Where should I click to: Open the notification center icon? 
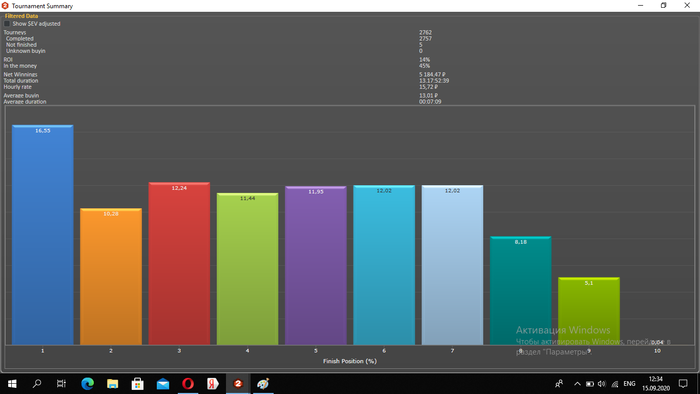point(683,384)
